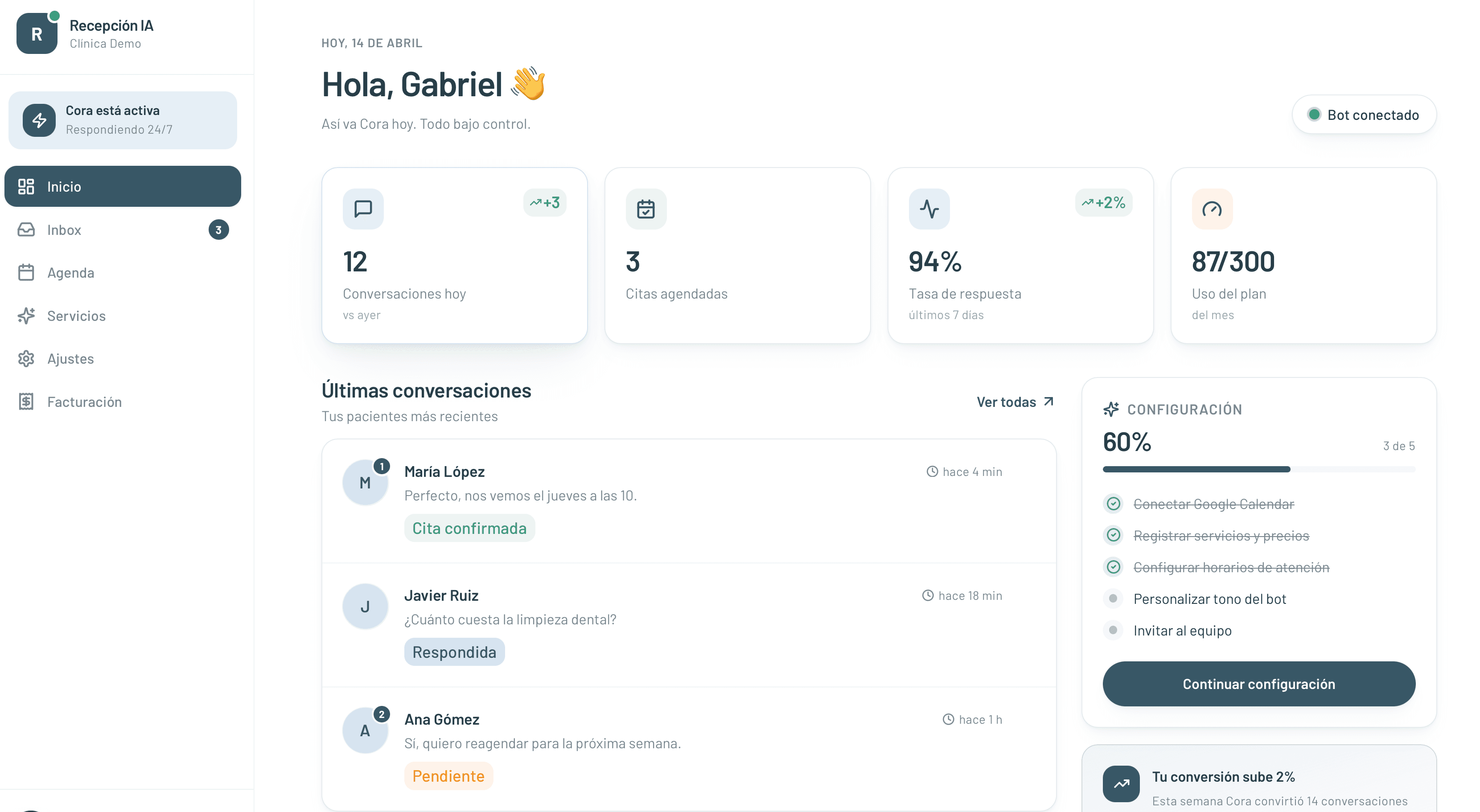Click the trending-up icon in the conversion card
Screen dimensions: 1480x812
click(x=1121, y=784)
